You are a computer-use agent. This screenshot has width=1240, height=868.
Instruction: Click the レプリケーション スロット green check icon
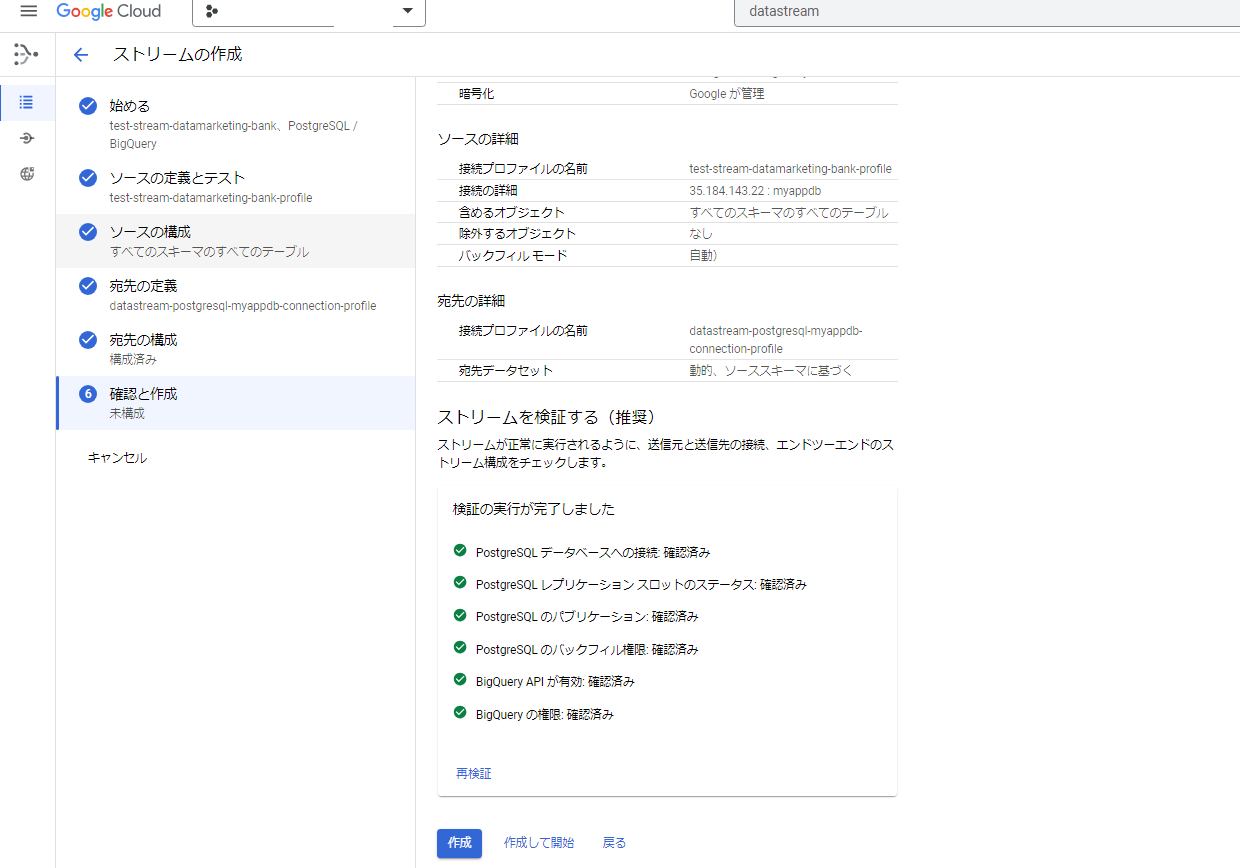[x=460, y=582]
